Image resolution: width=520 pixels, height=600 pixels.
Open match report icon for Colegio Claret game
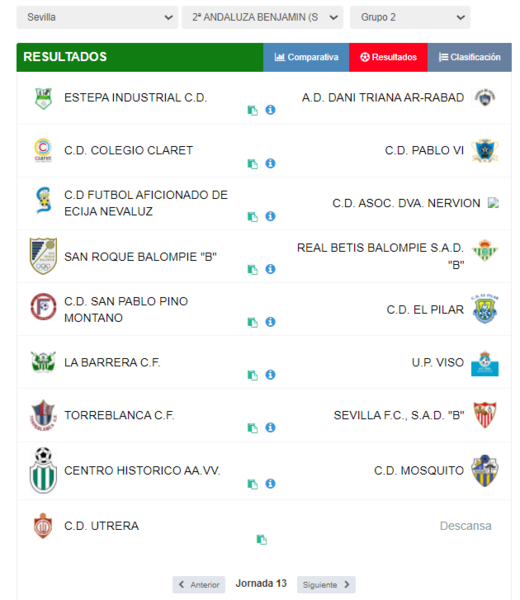[252, 164]
